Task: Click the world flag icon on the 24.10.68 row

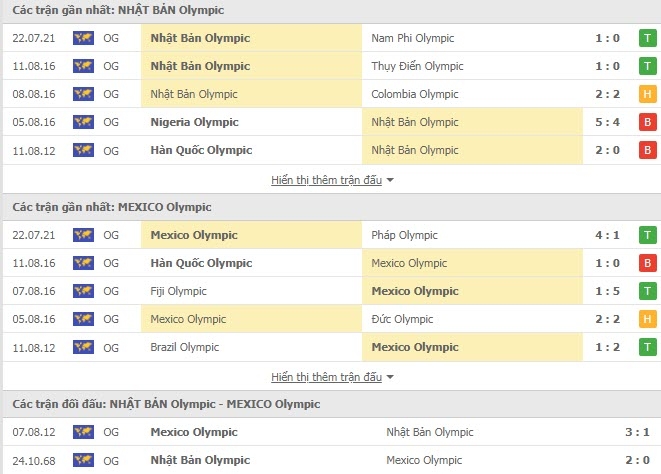Action: [x=83, y=460]
